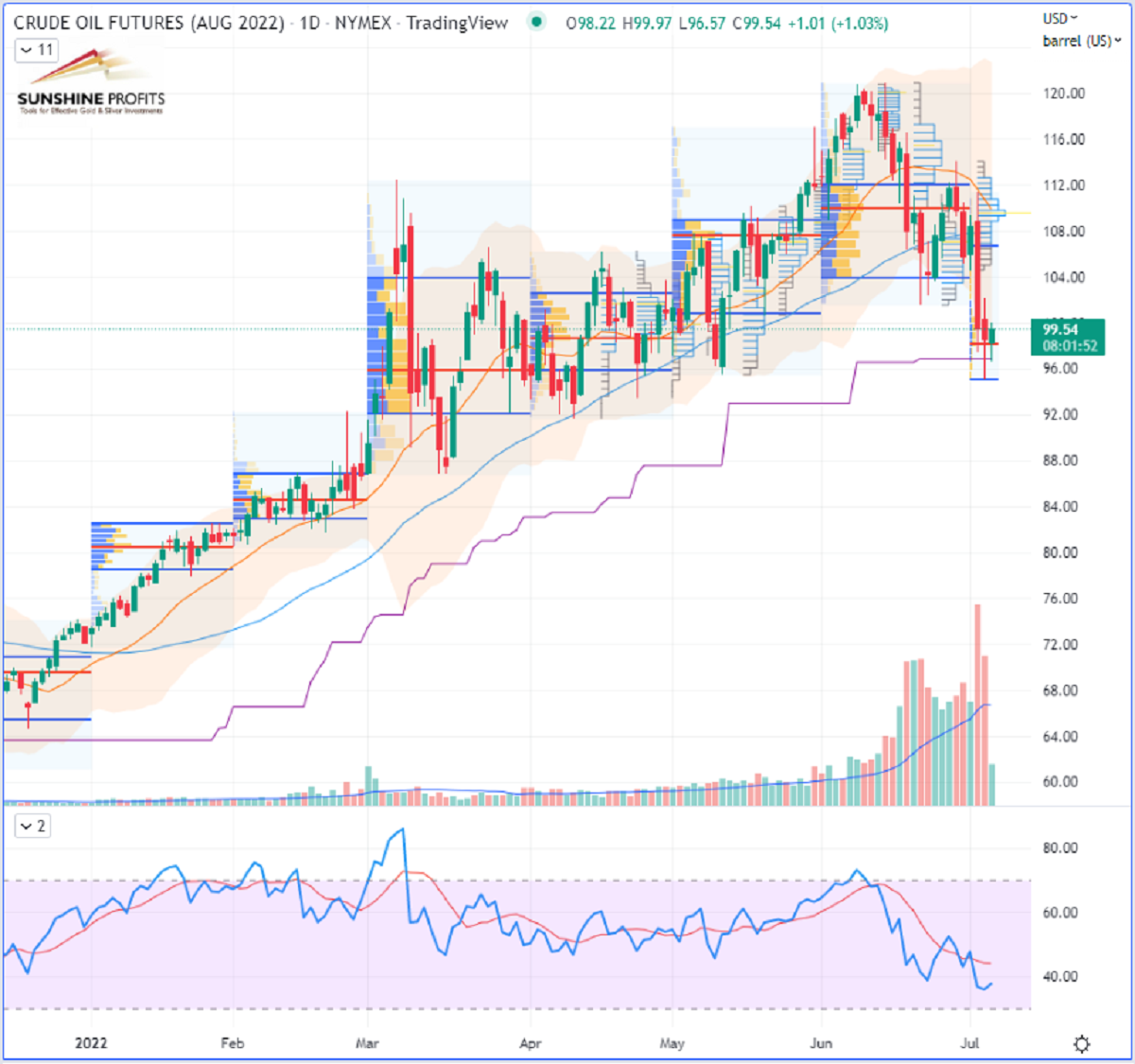
Task: Click the tallest red volume bar
Action: 977,705
